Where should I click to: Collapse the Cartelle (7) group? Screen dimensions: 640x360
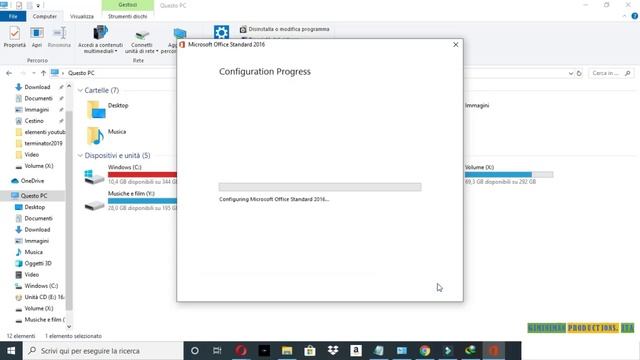[80, 90]
